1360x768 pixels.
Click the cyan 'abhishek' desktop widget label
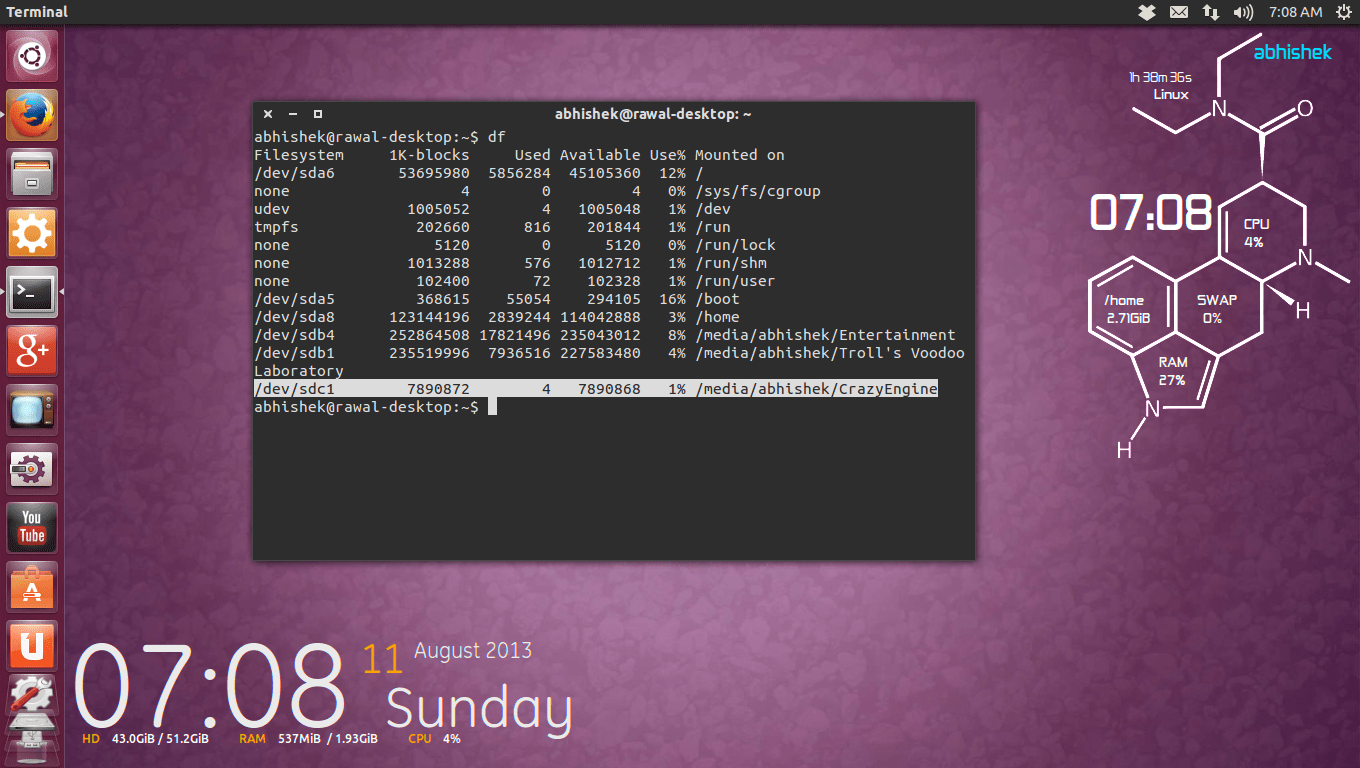pos(1293,52)
